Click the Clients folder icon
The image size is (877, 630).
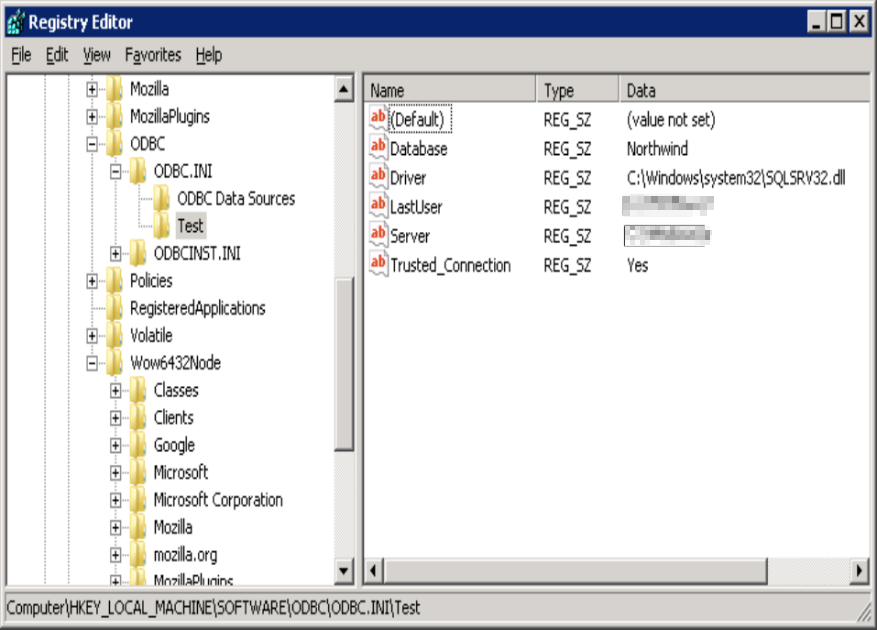pyautogui.click(x=139, y=418)
